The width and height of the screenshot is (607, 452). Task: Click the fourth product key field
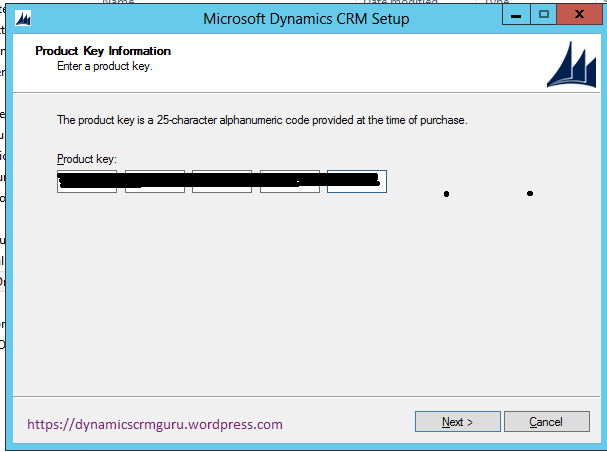click(x=290, y=182)
